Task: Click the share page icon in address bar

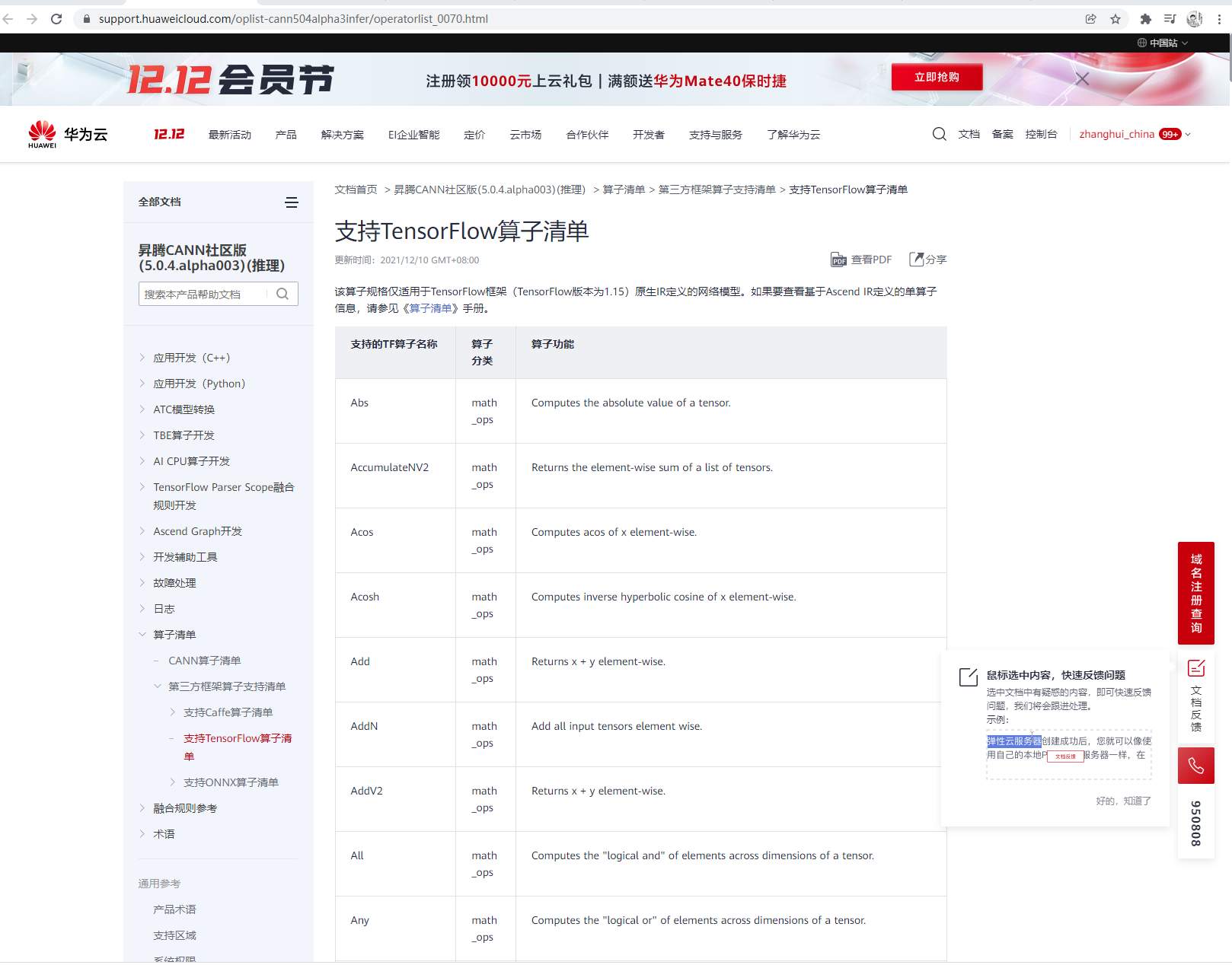Action: [x=1090, y=19]
